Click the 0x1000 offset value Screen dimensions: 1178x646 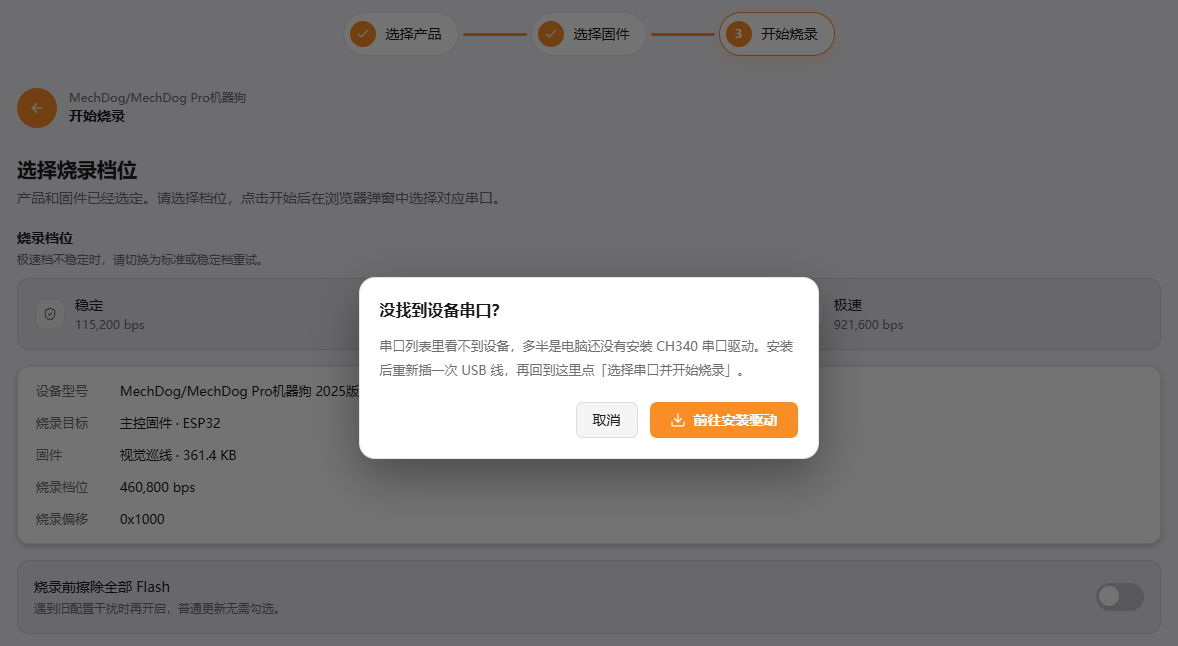click(142, 519)
